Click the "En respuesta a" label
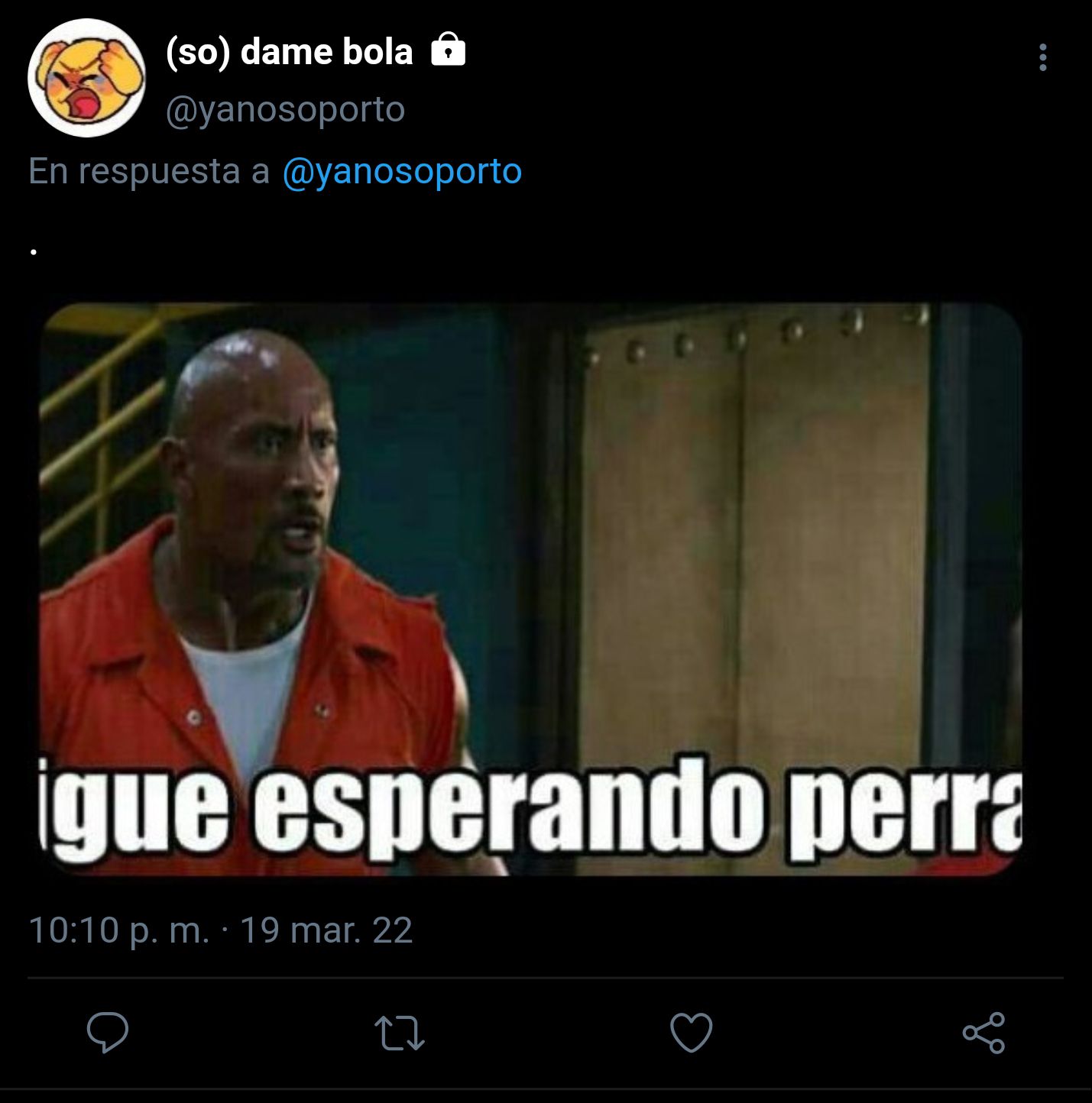 click(149, 171)
